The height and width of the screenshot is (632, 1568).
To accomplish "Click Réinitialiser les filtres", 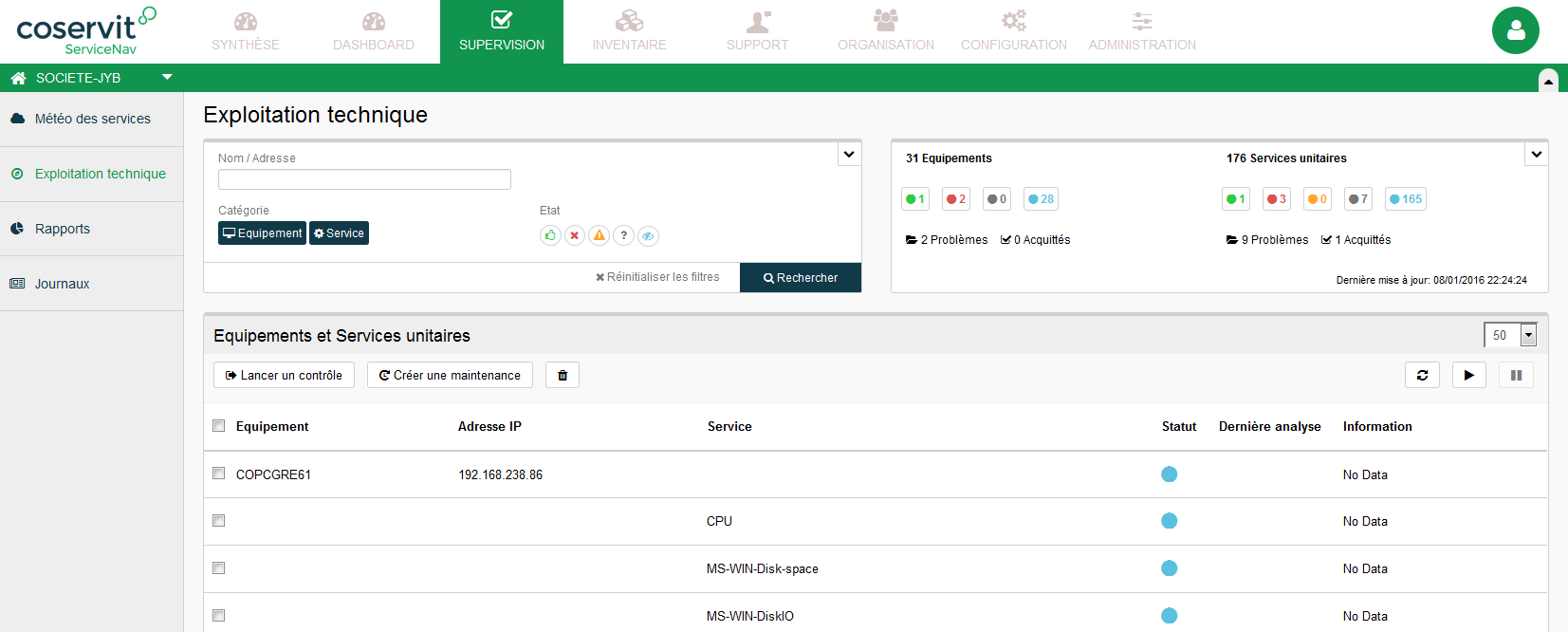I will click(657, 277).
